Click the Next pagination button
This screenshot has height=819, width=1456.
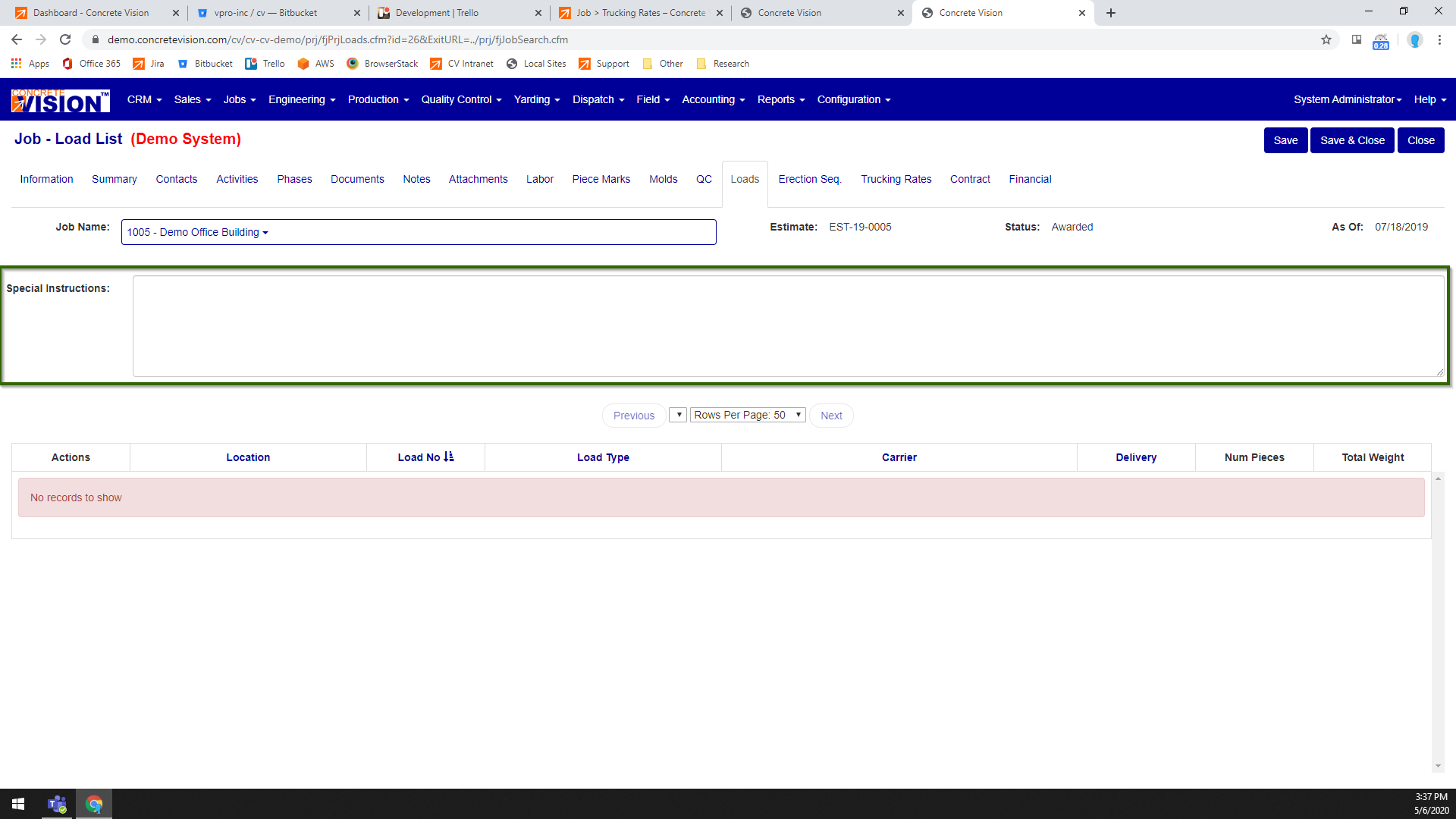(x=831, y=416)
